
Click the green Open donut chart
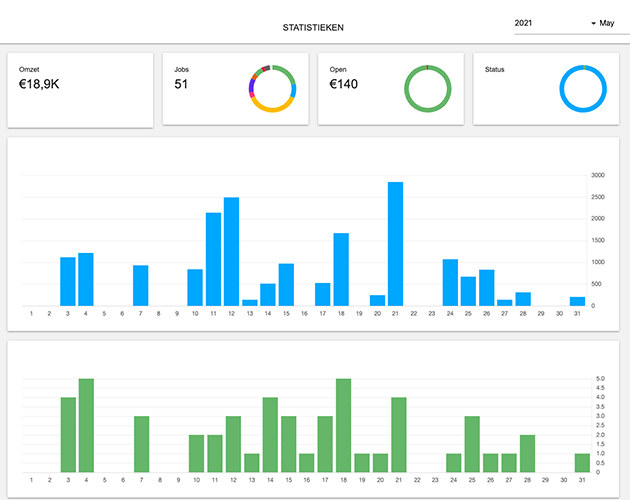point(427,89)
